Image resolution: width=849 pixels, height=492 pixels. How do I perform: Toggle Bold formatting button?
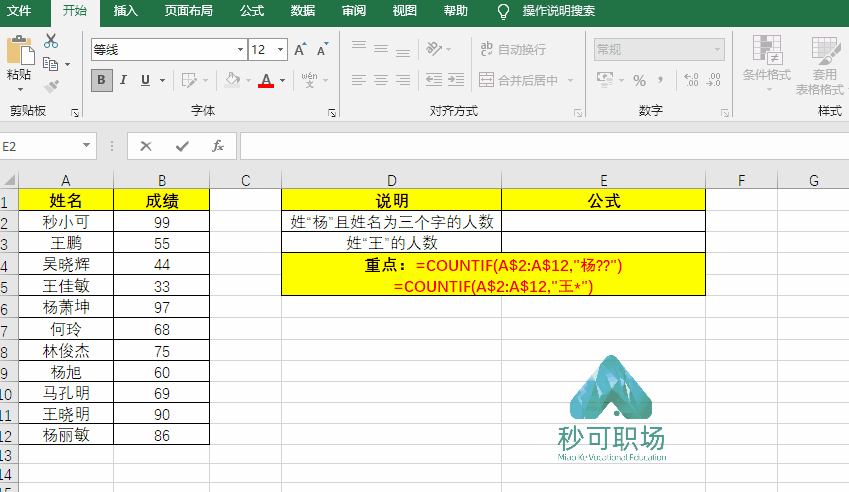click(x=101, y=80)
